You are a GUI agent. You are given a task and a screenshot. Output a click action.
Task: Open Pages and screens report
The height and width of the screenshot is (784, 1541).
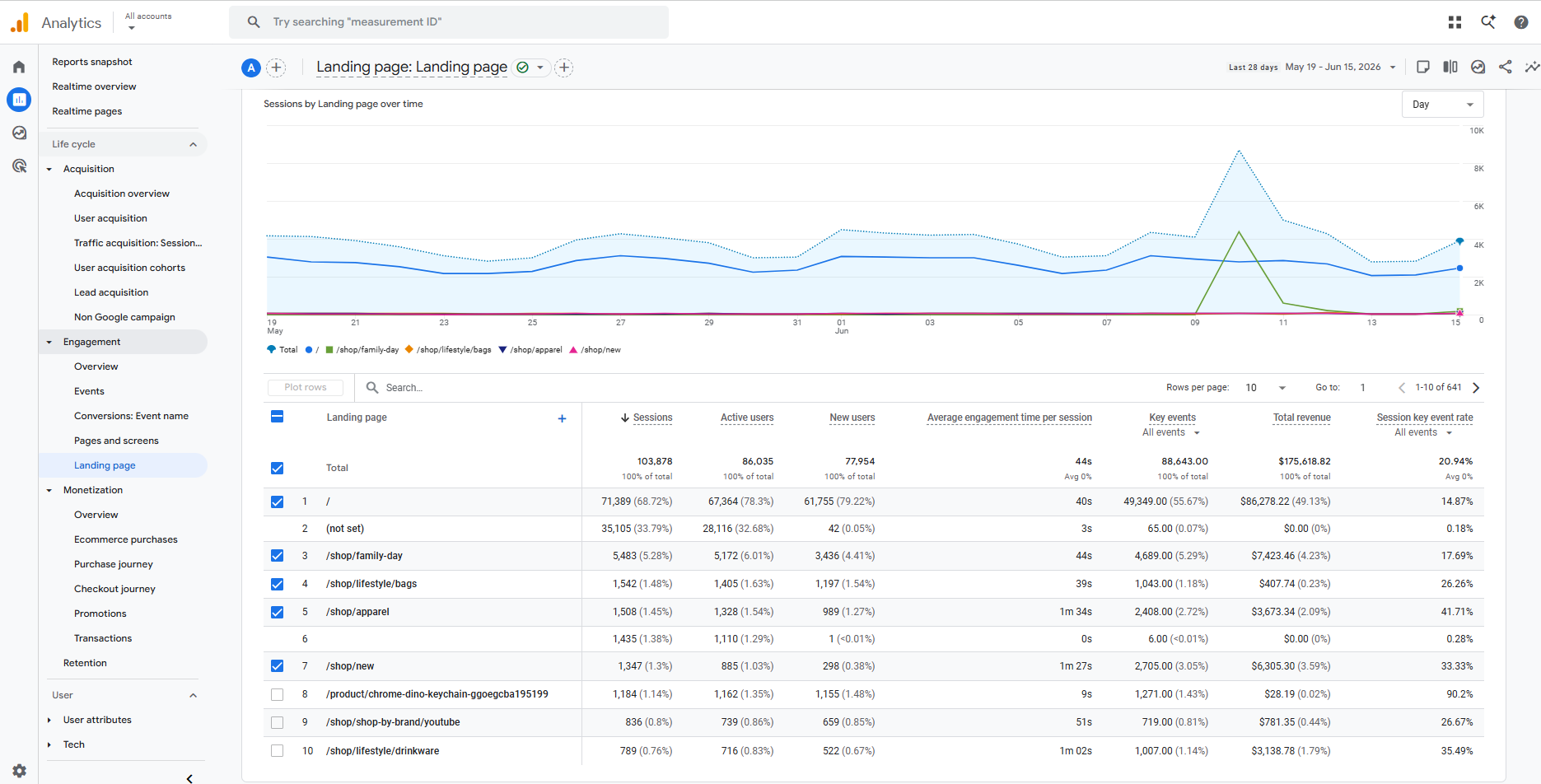point(116,441)
